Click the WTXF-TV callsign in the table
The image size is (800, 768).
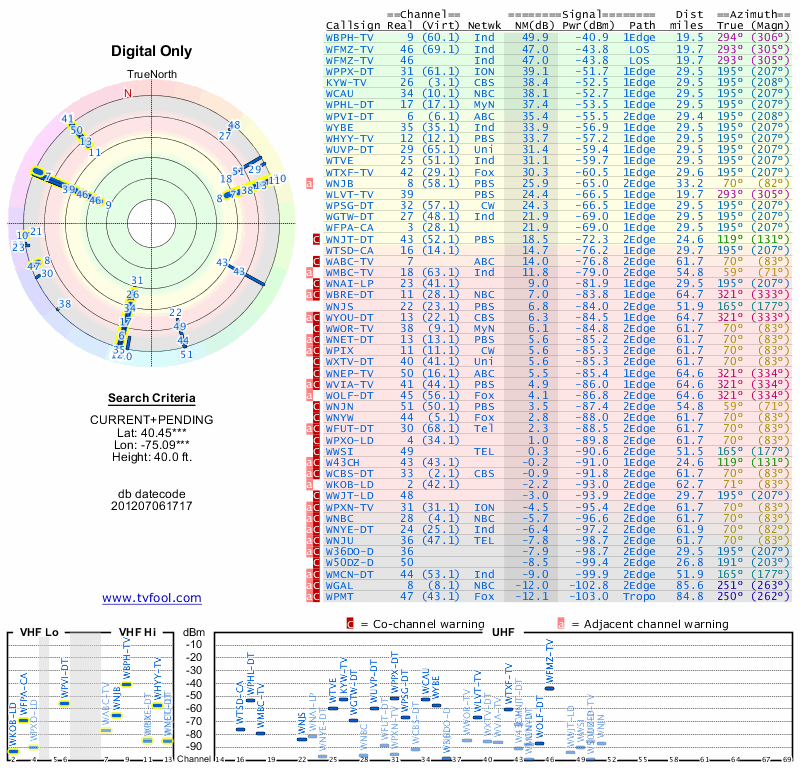(x=349, y=172)
